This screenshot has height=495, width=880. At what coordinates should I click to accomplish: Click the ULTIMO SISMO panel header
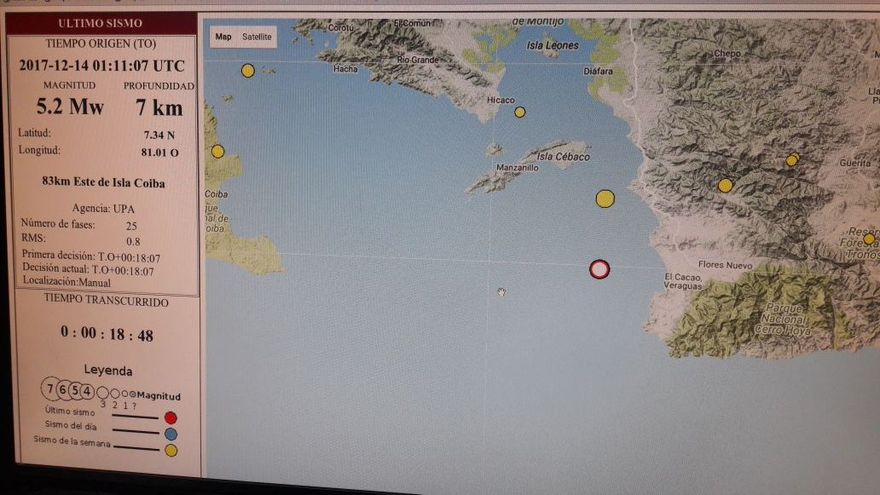(x=100, y=22)
